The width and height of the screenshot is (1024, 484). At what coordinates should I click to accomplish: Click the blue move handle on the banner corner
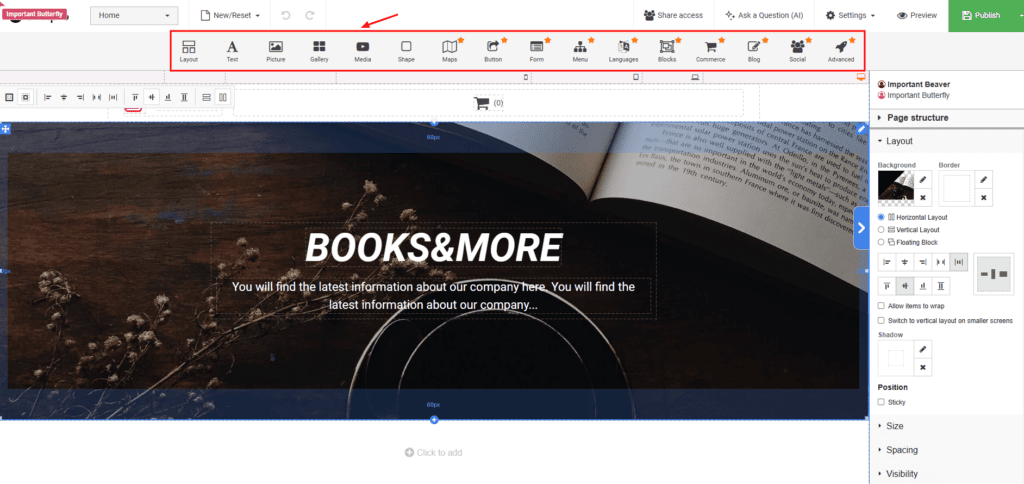pos(5,129)
